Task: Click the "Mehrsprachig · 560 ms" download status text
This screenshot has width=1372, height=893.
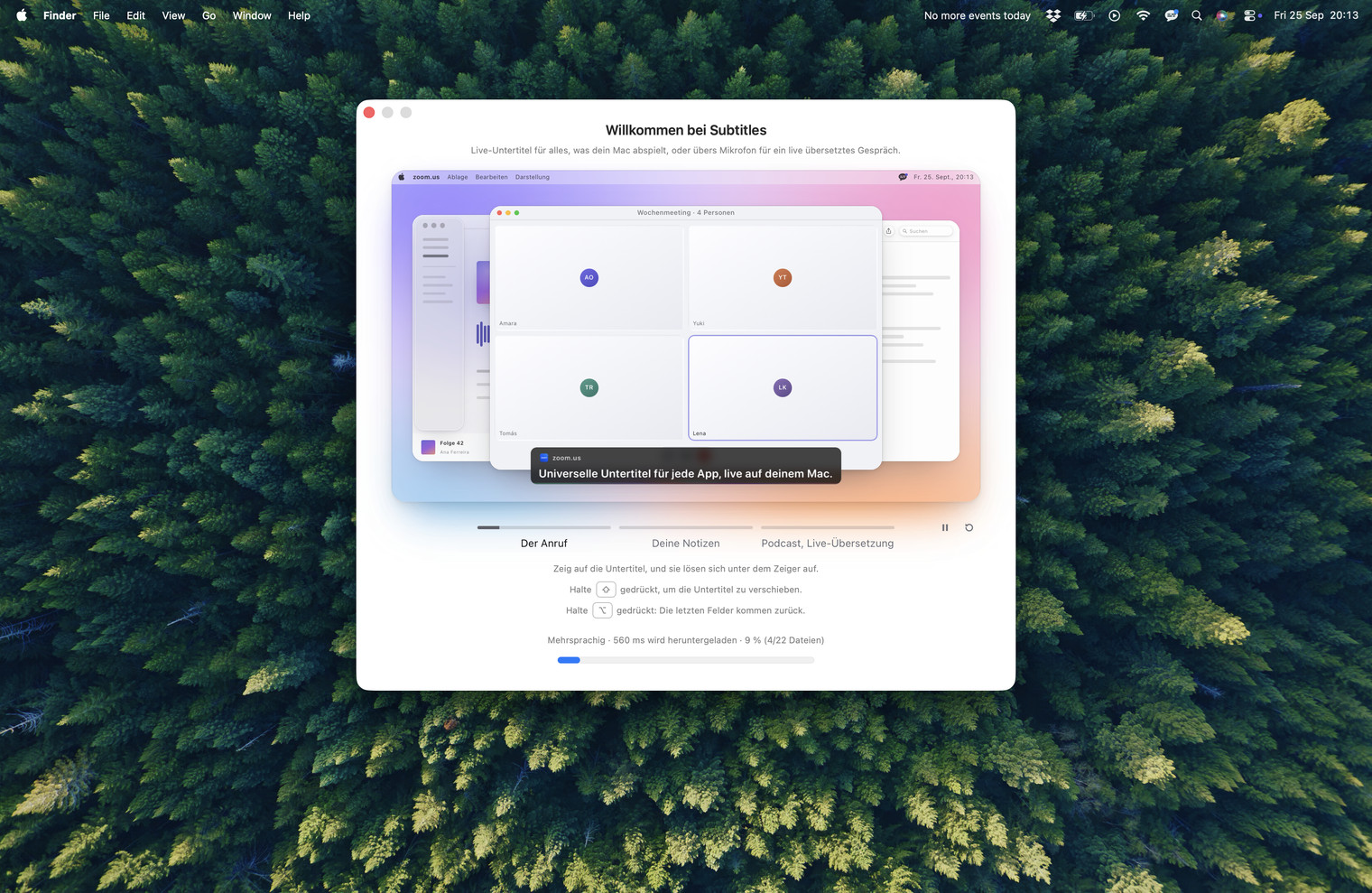Action: (x=686, y=640)
